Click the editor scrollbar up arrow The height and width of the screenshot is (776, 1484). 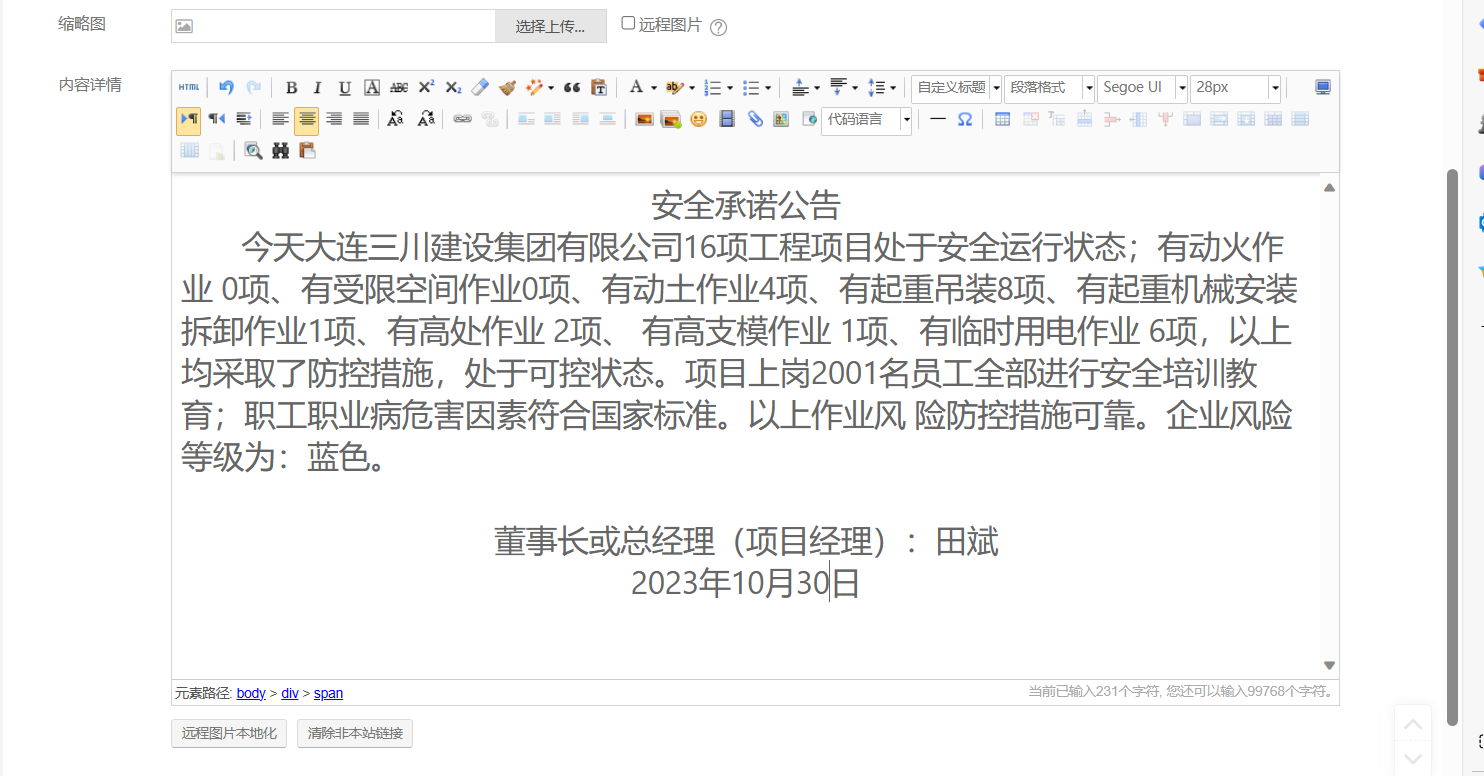1329,187
